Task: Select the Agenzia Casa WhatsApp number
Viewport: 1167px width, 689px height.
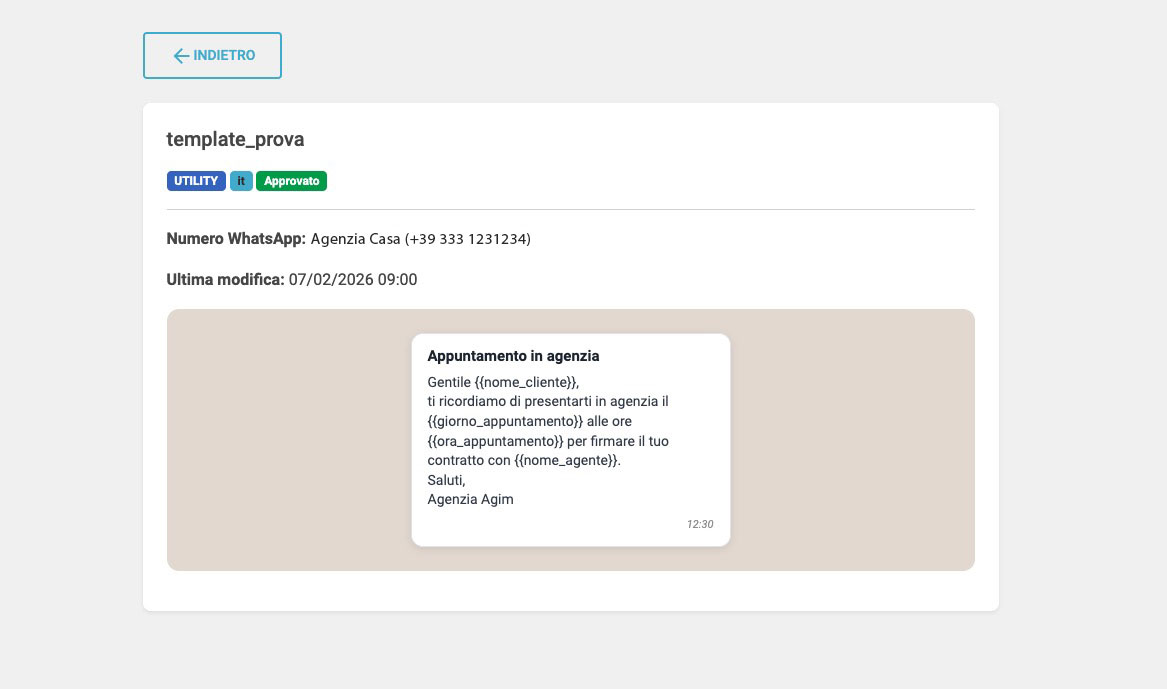Action: [x=420, y=239]
